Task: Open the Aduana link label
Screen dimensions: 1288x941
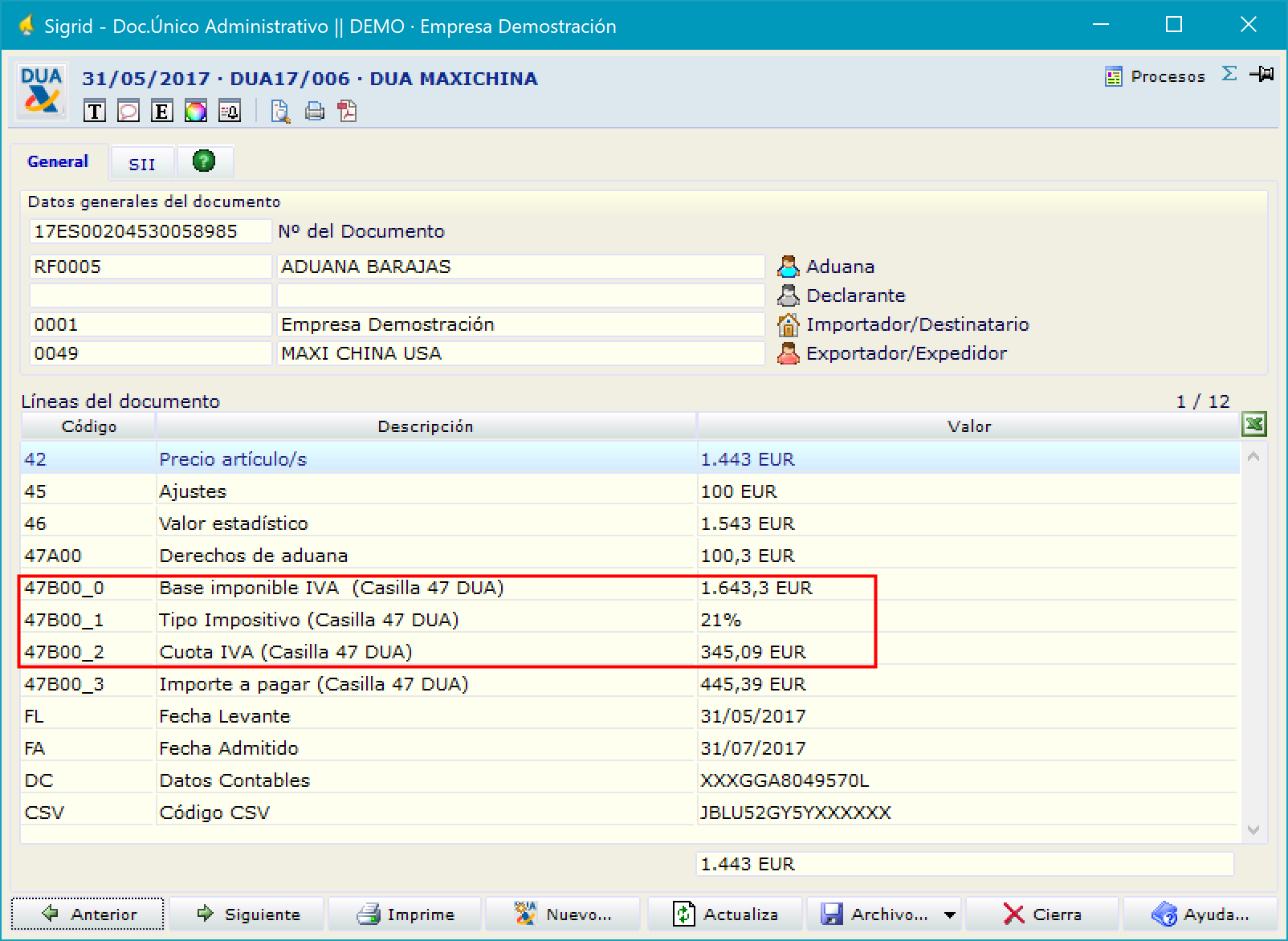Action: (840, 267)
